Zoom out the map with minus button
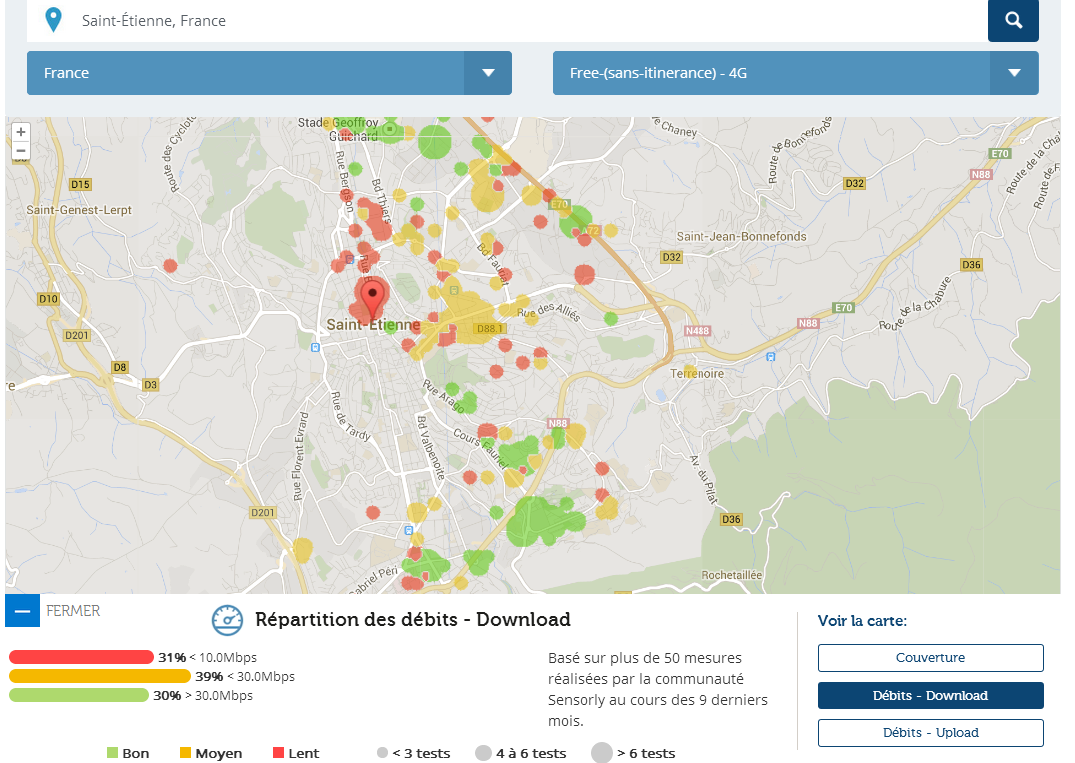Screen dimensions: 1075x763 pos(21,151)
